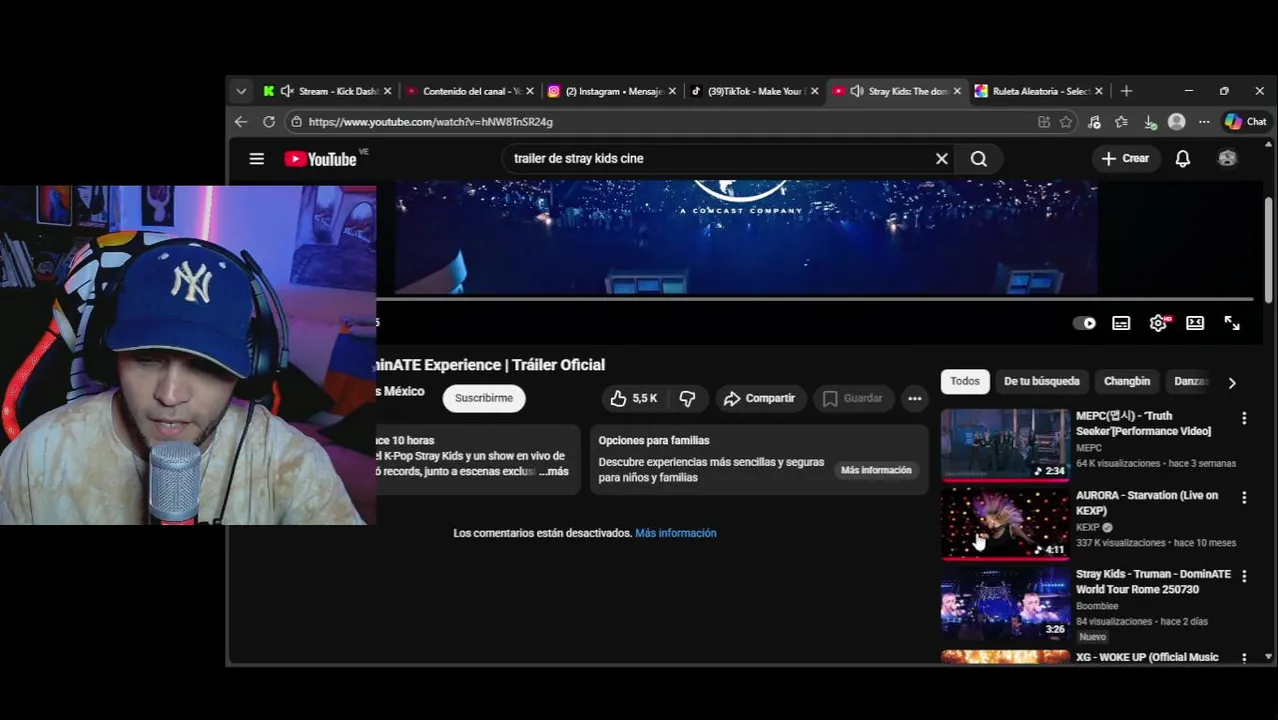Click the Suscribirme button
This screenshot has width=1278, height=720.
coord(484,398)
